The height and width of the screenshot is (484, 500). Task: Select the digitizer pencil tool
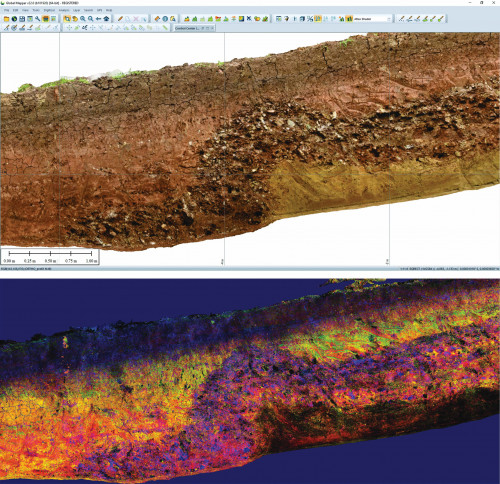click(x=120, y=19)
